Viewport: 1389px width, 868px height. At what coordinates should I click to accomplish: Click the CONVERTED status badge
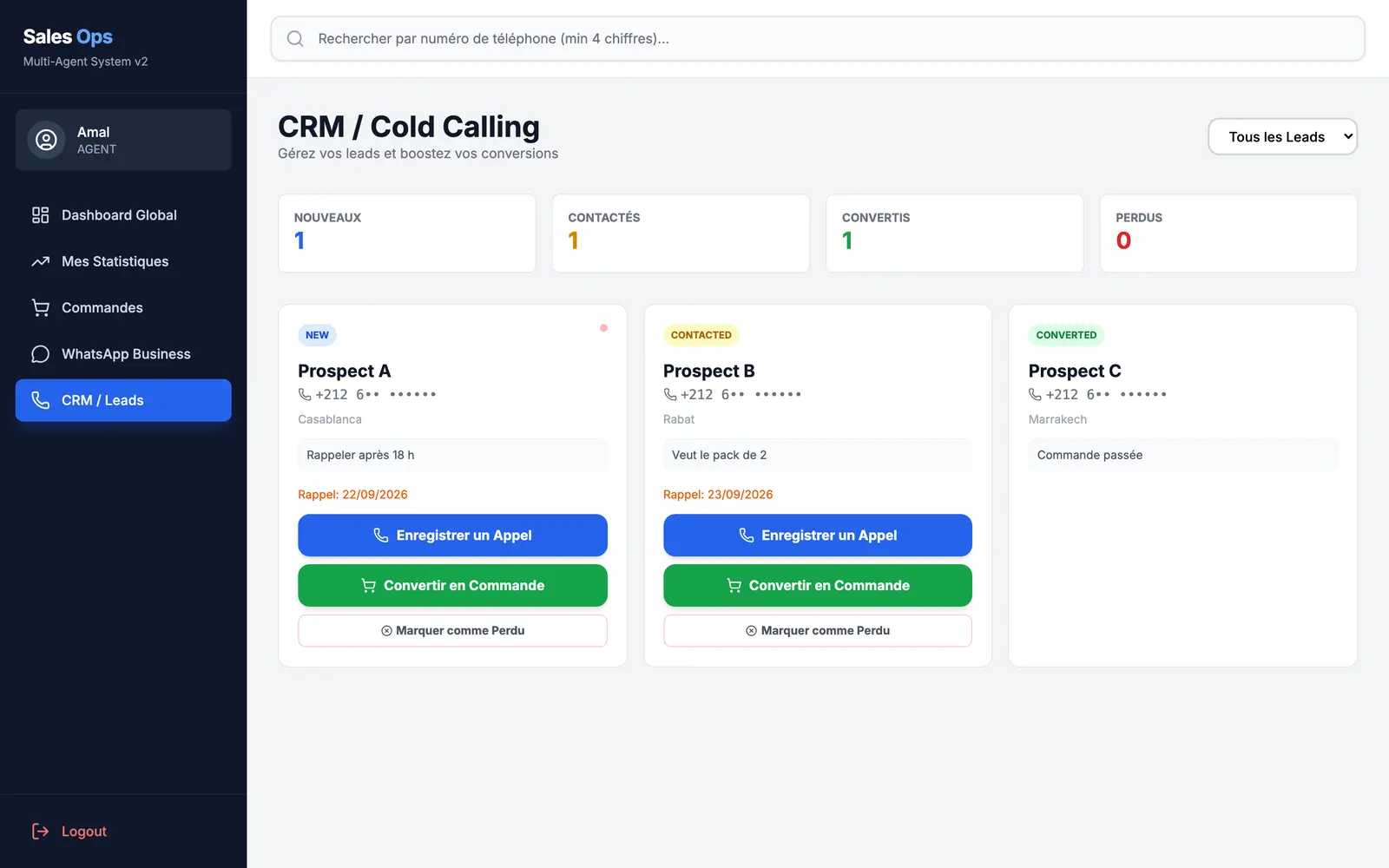pyautogui.click(x=1066, y=335)
